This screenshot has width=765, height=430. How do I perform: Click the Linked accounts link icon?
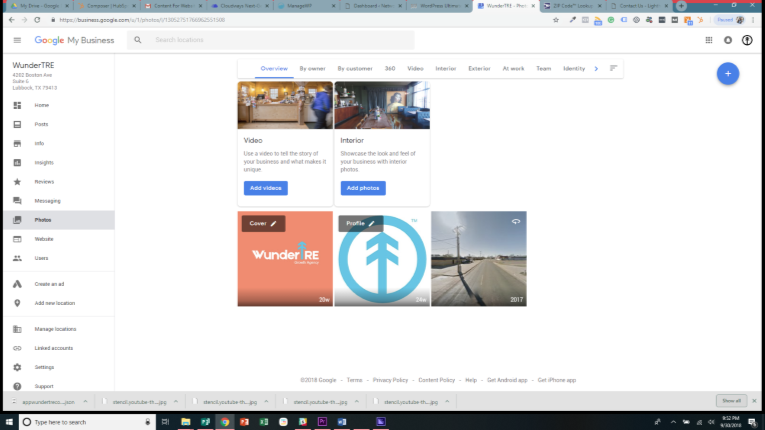click(17, 348)
